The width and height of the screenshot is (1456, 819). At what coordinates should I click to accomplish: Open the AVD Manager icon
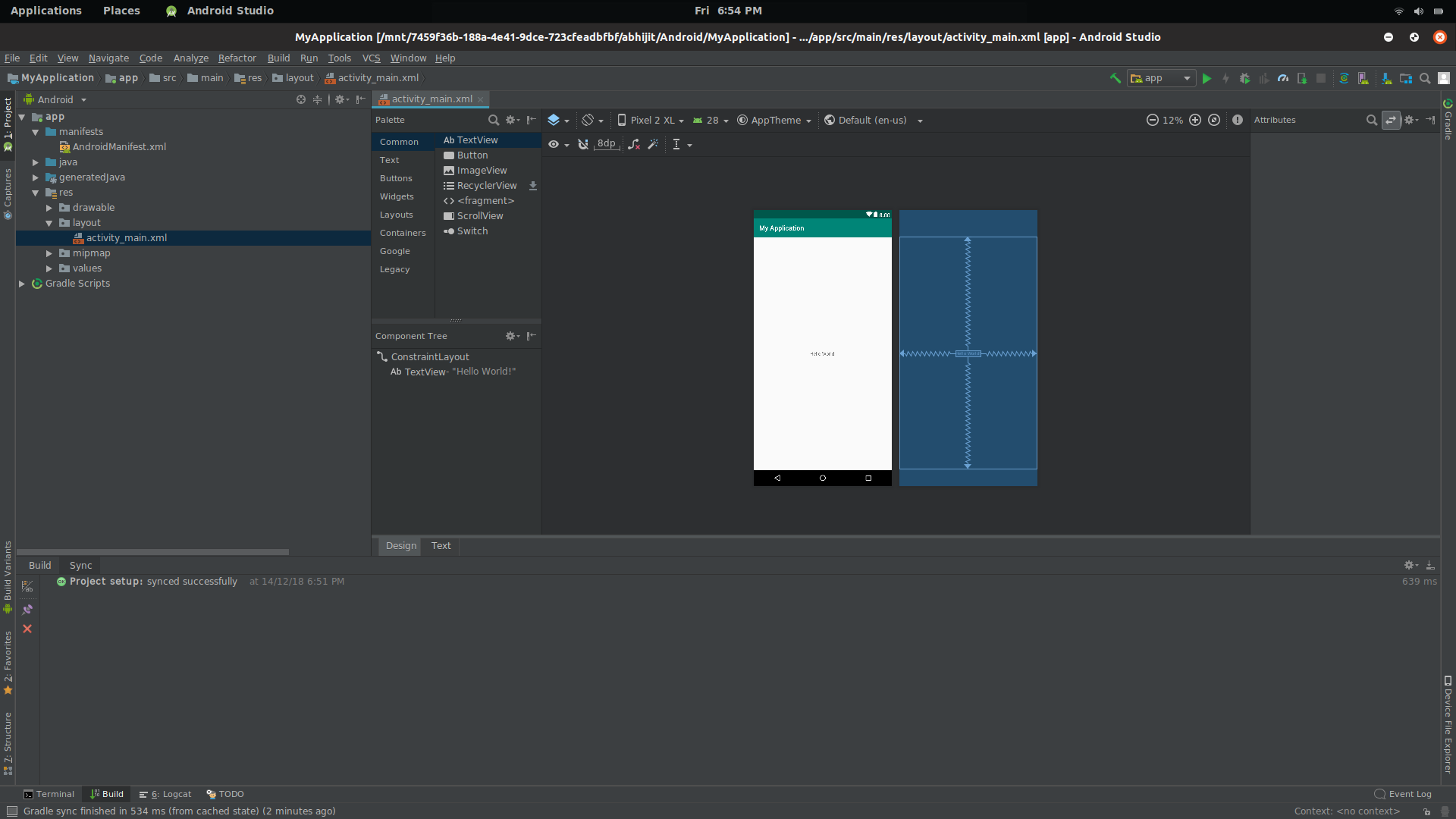pyautogui.click(x=1363, y=78)
